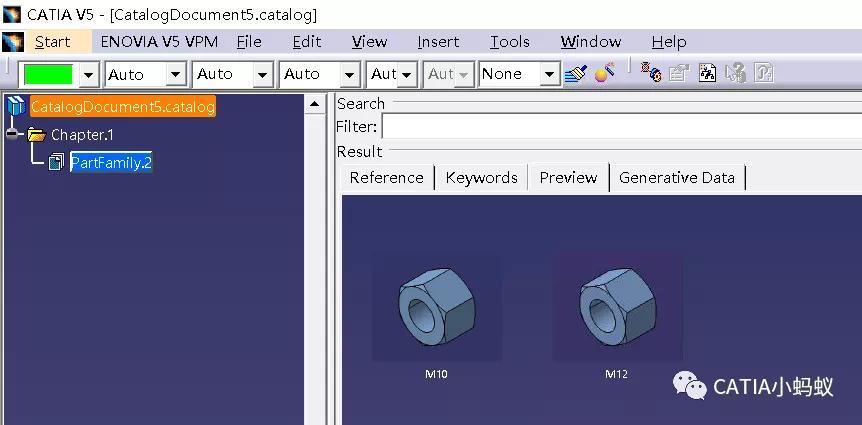
Task: Open the View menu
Action: pyautogui.click(x=369, y=42)
